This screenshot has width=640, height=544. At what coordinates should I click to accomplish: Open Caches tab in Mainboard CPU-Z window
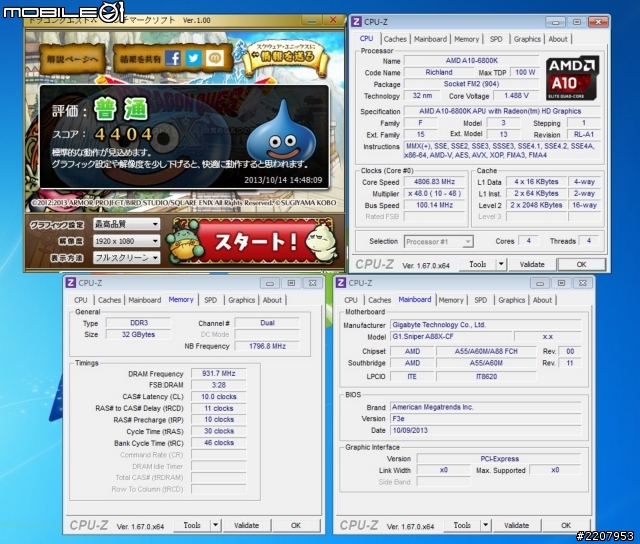[380, 300]
